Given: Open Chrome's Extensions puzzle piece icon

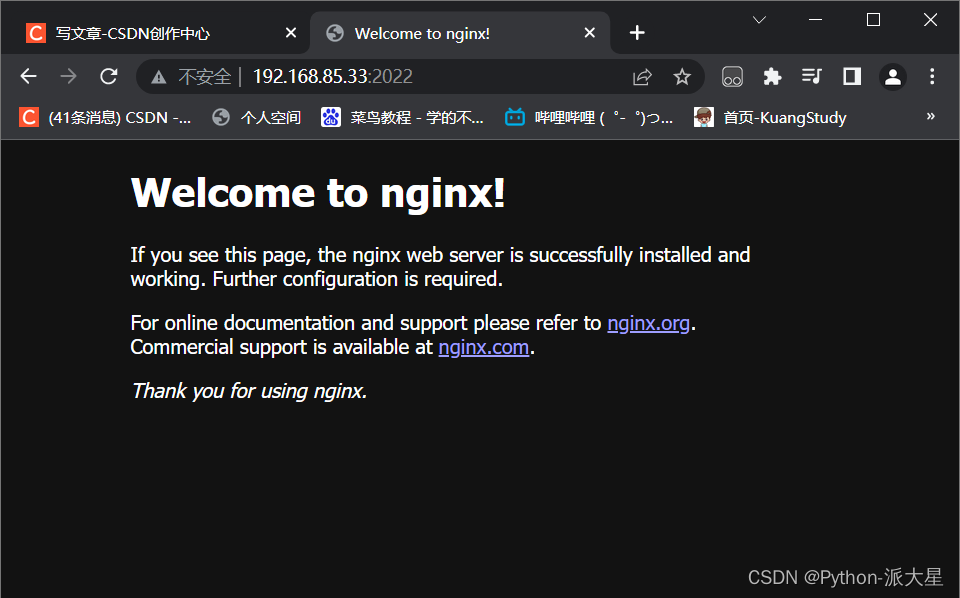Looking at the screenshot, I should [x=772, y=76].
